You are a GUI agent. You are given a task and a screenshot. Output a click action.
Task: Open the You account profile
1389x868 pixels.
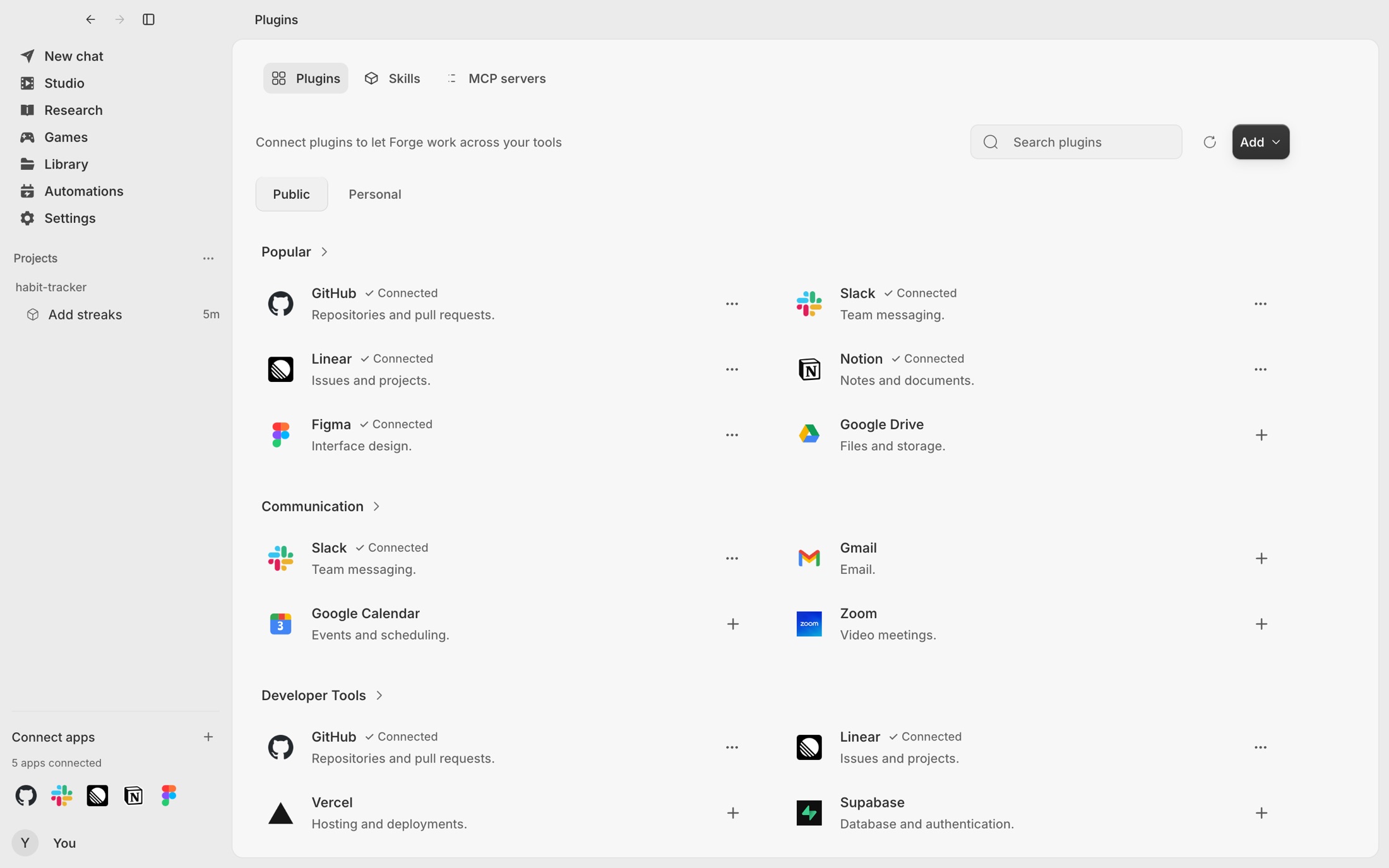pyautogui.click(x=44, y=843)
